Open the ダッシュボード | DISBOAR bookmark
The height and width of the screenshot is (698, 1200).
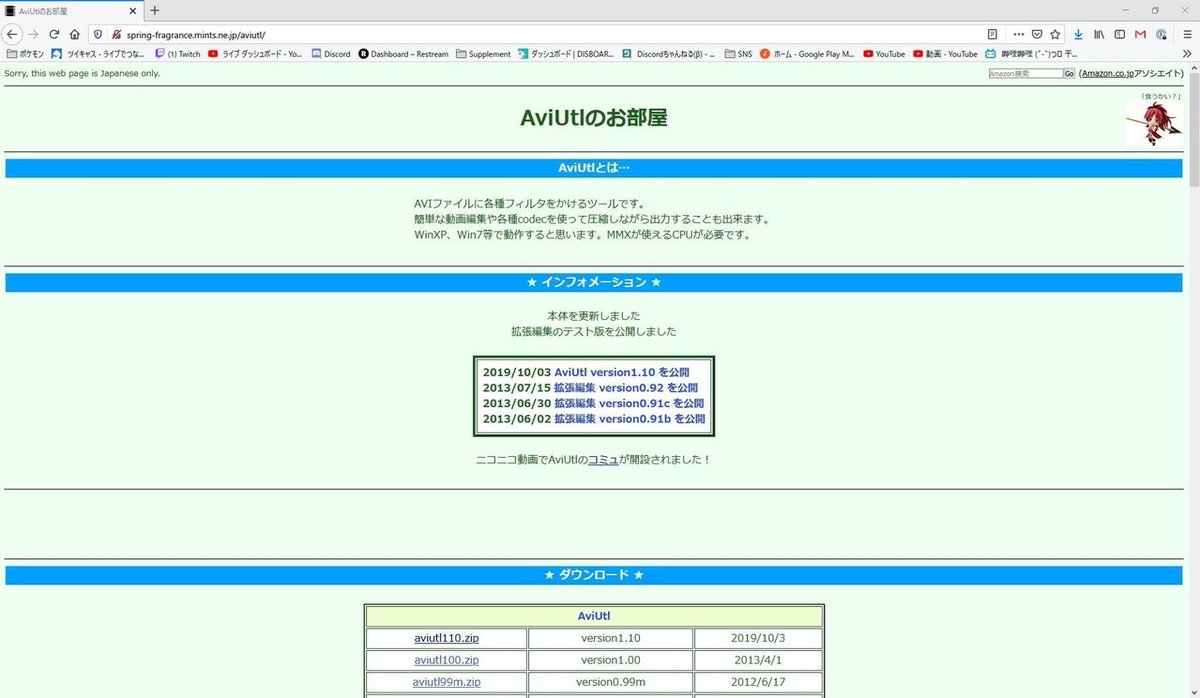tap(566, 54)
